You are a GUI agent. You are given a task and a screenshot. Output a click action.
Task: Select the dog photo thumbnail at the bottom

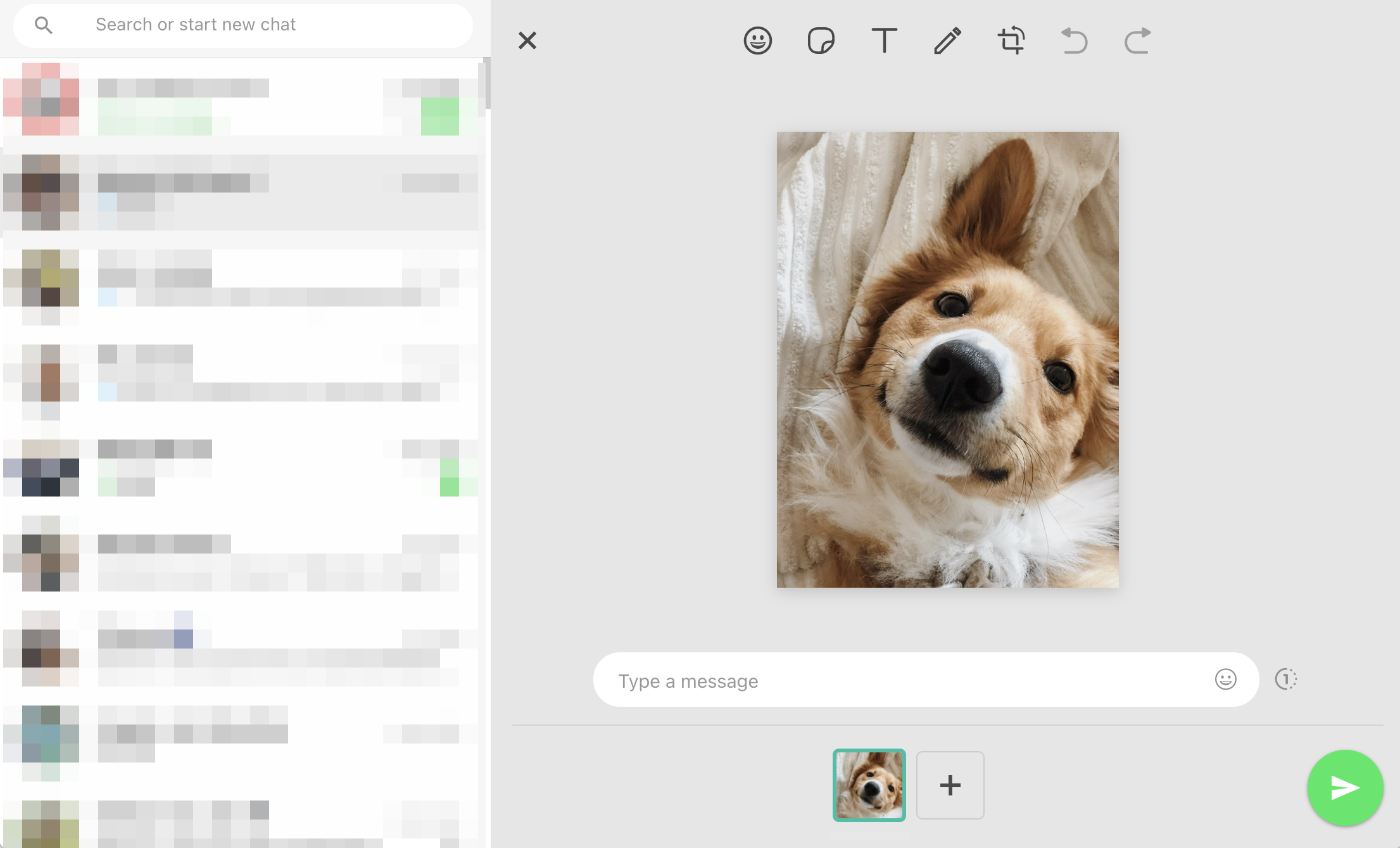[x=869, y=785]
